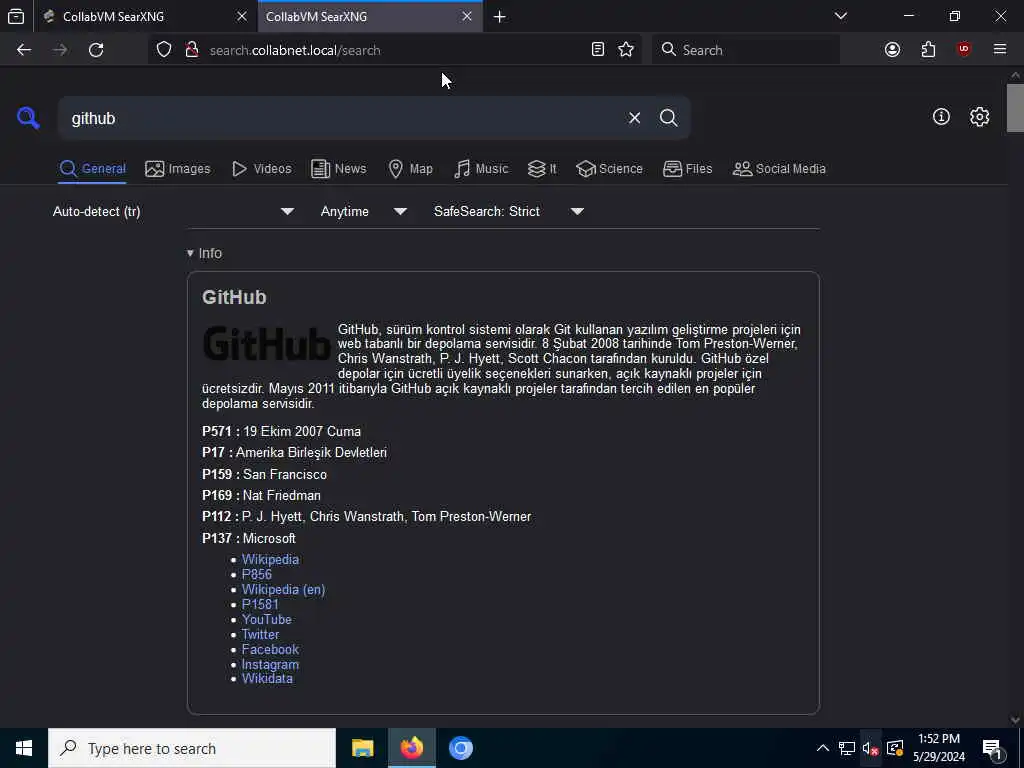Click the SearXNG magnifier logo
This screenshot has height=768, width=1024.
28,118
